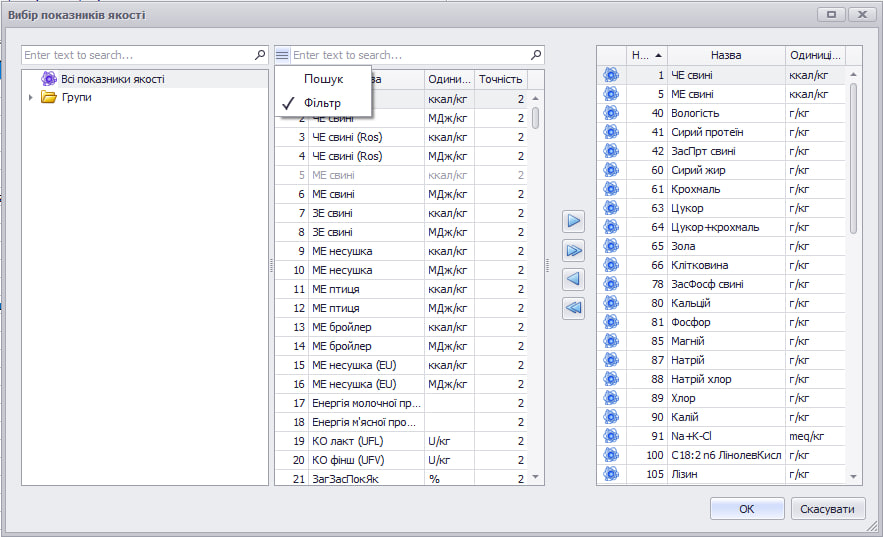
Task: Choose Пошук in the popup menu
Action: pyautogui.click(x=323, y=79)
